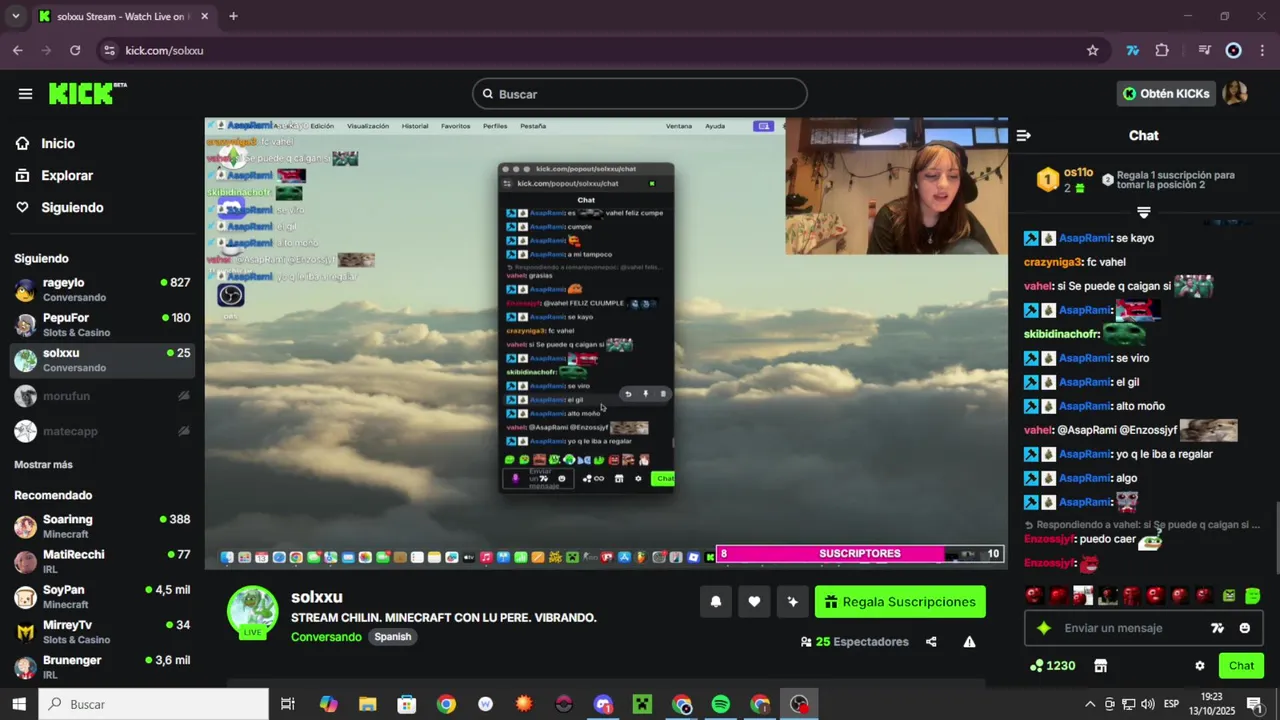Select the green angry face quick emote
This screenshot has width=1280, height=720.
[1229, 596]
